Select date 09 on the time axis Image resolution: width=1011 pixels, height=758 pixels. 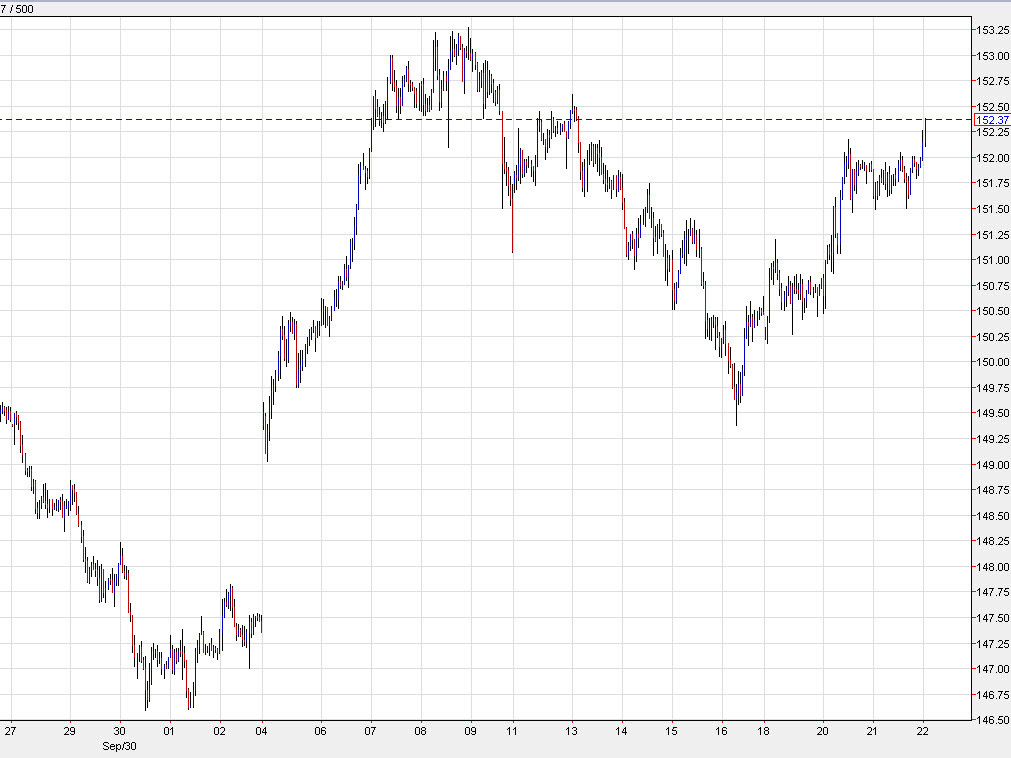tap(469, 731)
